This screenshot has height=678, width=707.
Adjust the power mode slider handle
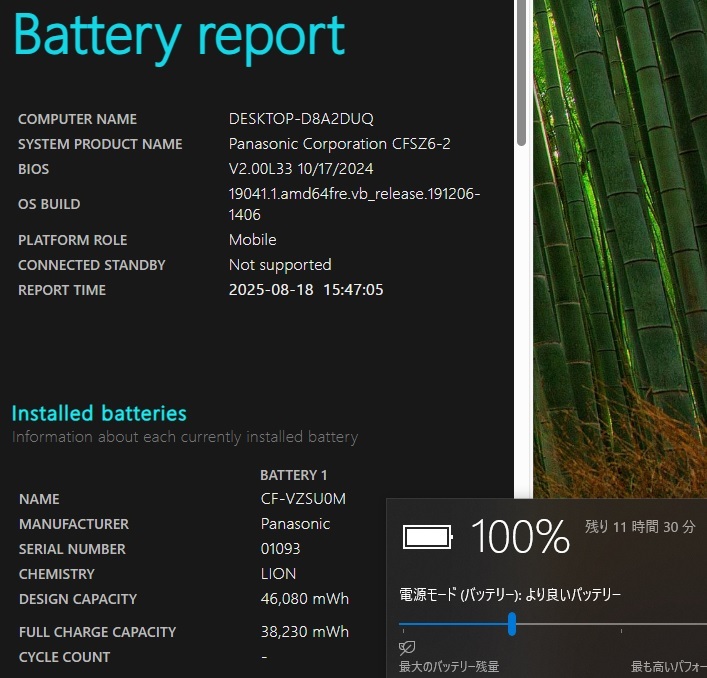tap(512, 624)
